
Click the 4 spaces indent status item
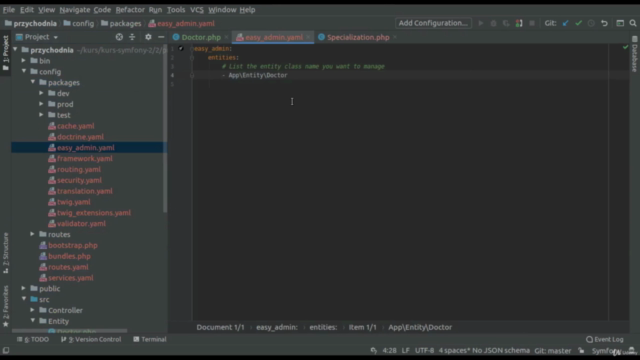455,351
